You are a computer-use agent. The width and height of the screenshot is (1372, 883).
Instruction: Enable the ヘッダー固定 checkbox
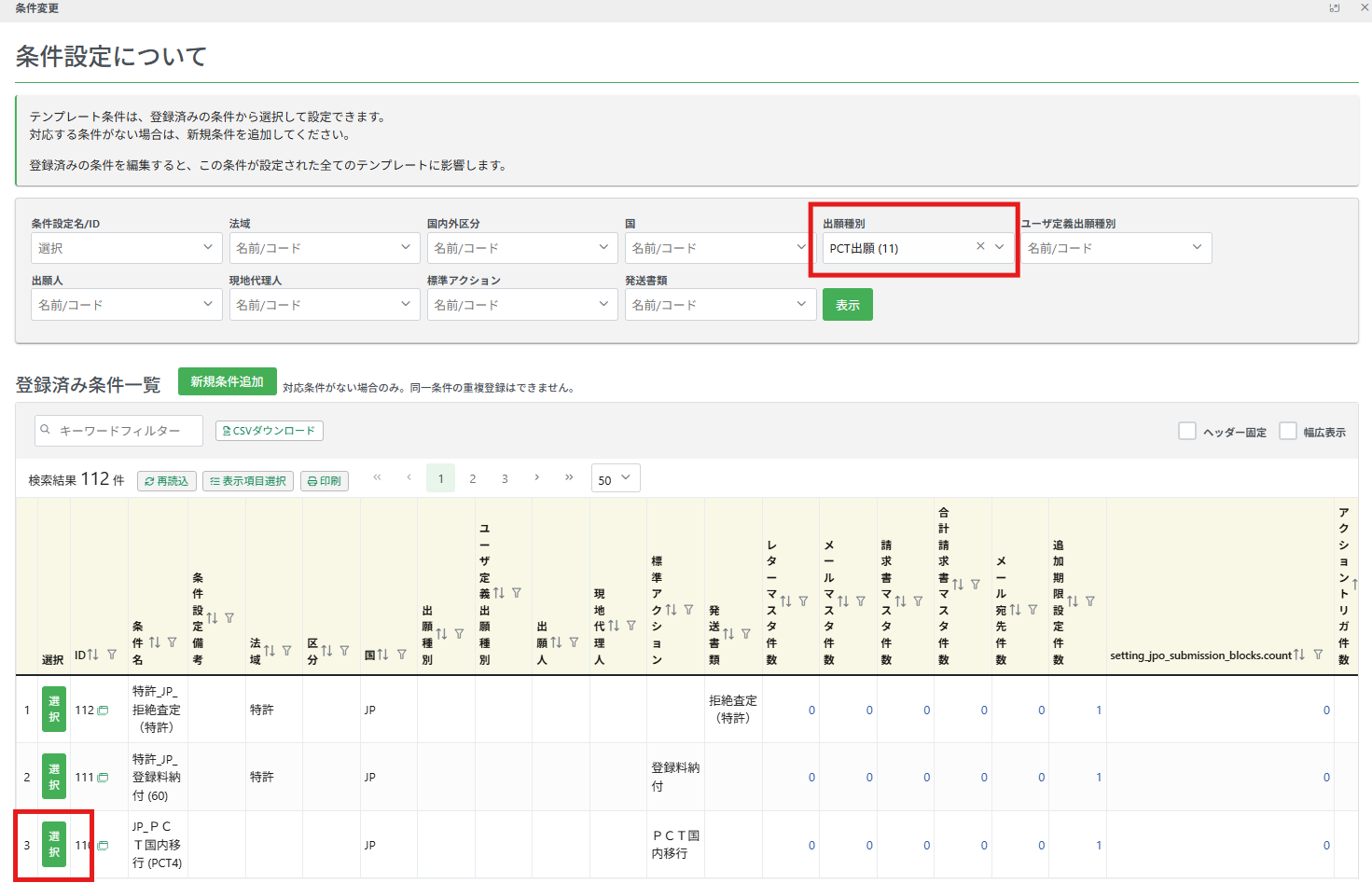[1187, 431]
